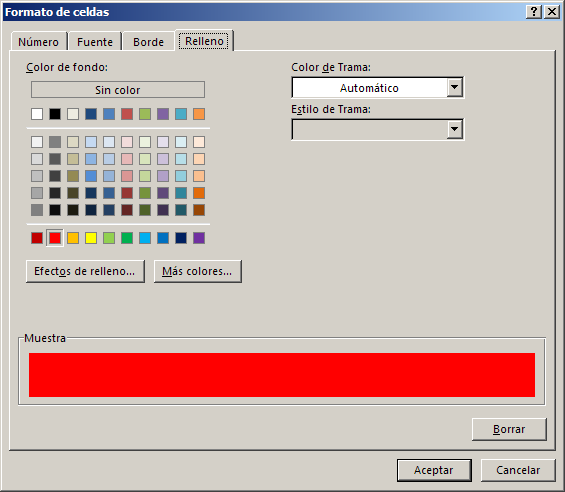Open the Color de Trama dropdown arrow

click(455, 87)
